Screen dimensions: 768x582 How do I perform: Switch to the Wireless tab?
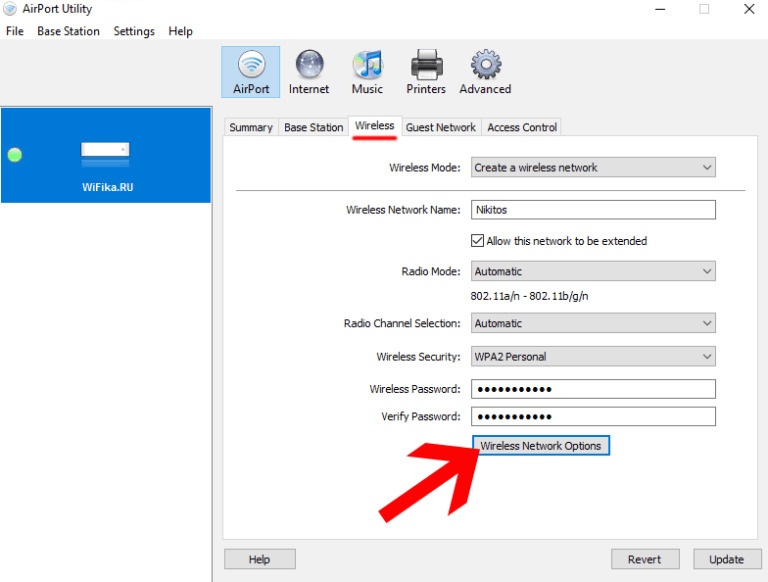pyautogui.click(x=375, y=126)
